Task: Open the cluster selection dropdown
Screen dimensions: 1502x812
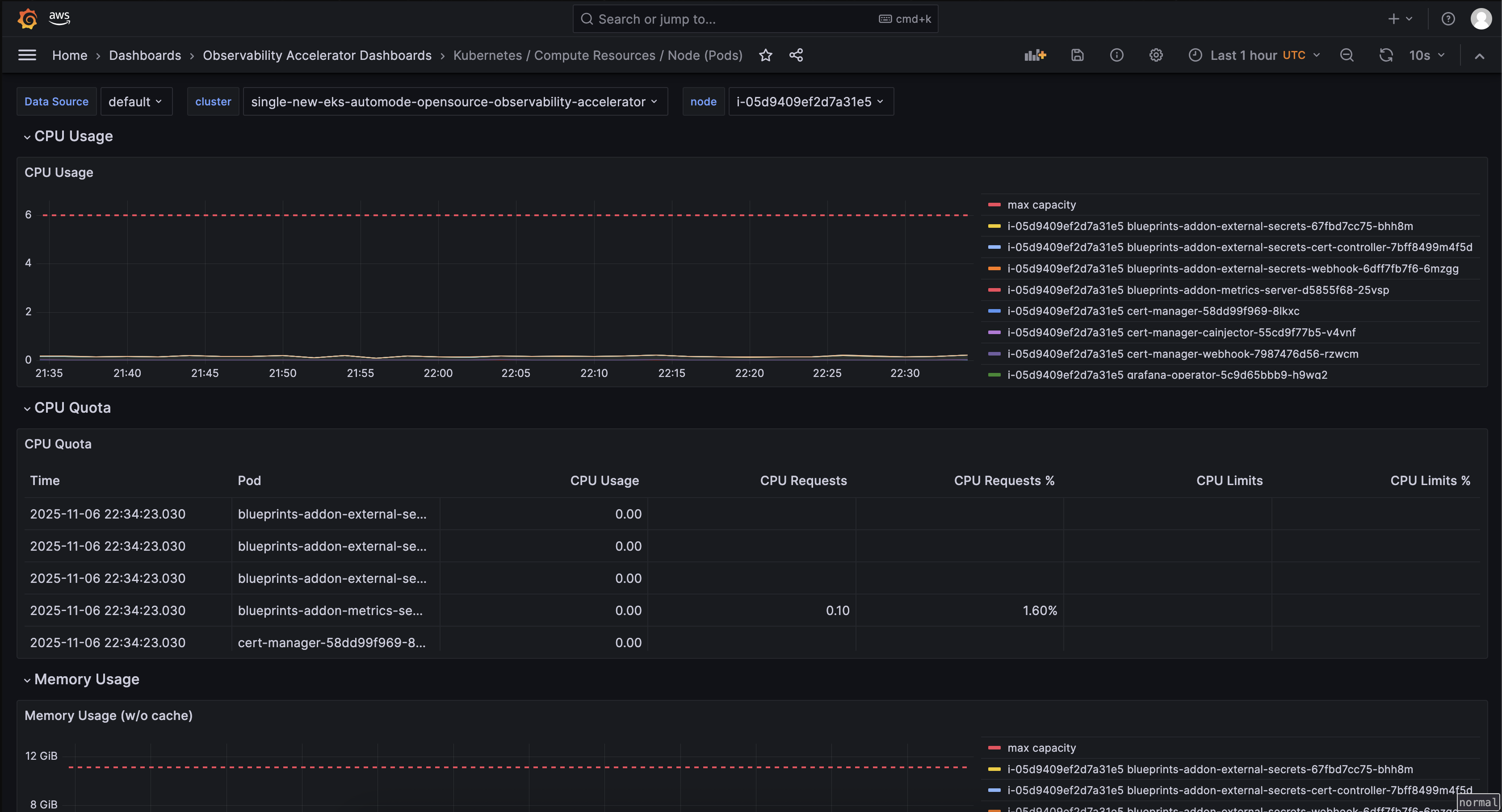Action: 455,101
